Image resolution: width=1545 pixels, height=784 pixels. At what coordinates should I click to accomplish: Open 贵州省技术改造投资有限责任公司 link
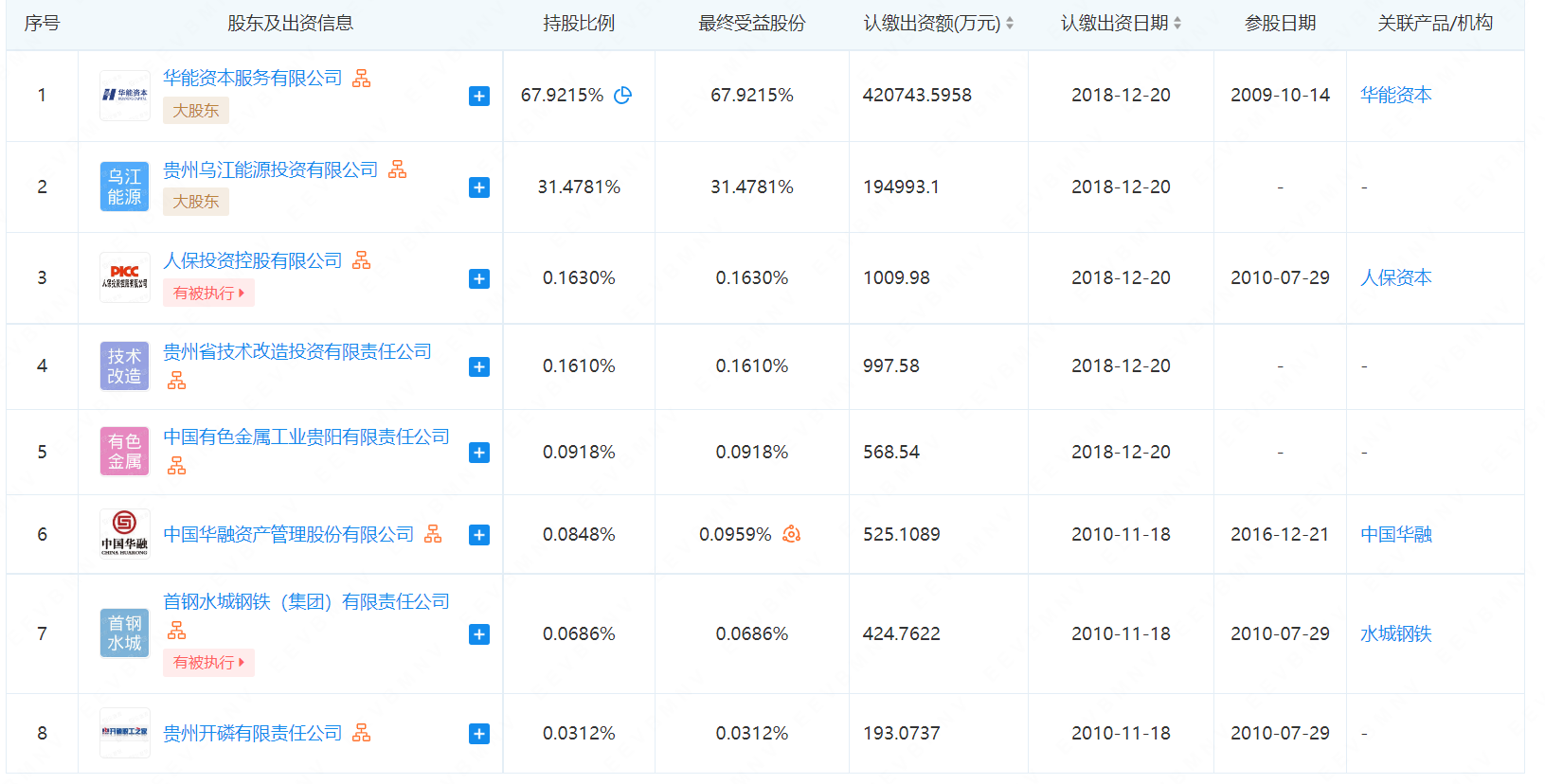[297, 352]
